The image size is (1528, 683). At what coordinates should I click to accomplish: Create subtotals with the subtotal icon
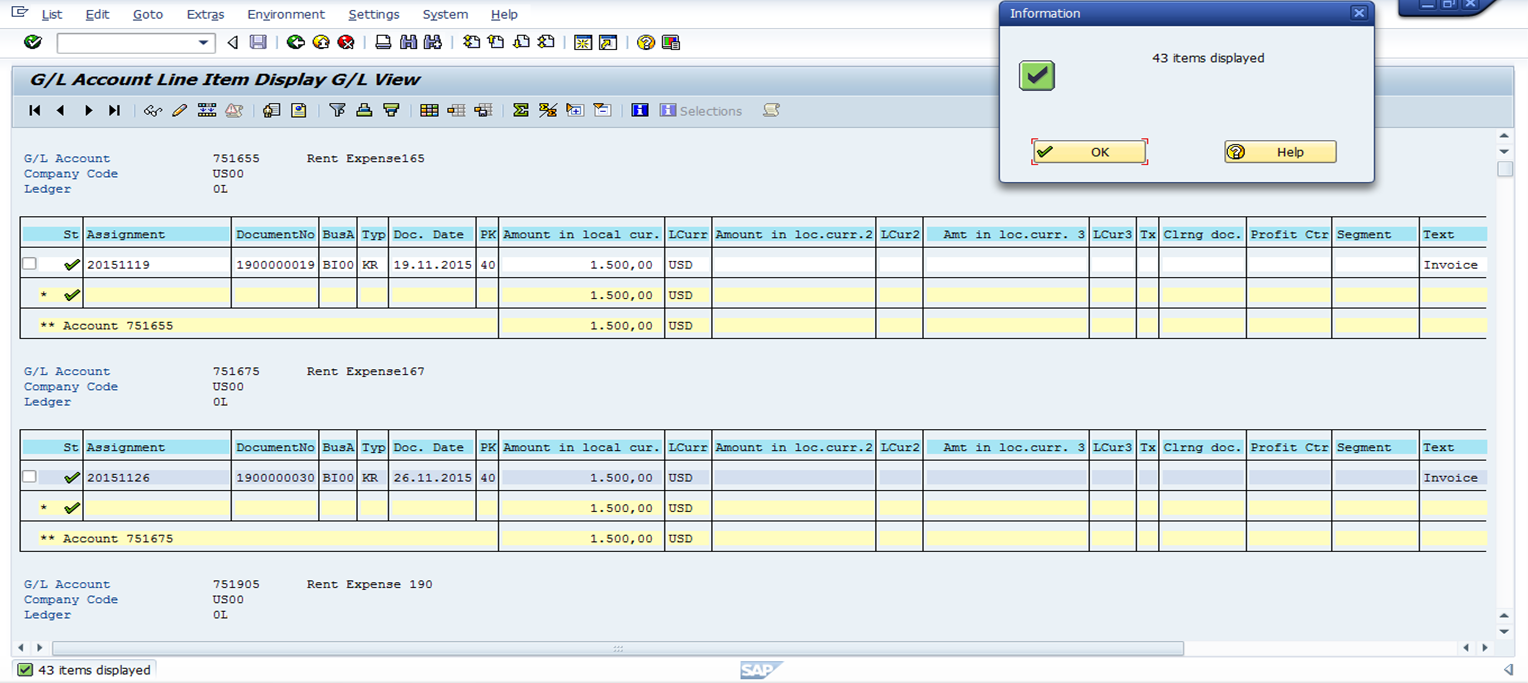pos(548,110)
